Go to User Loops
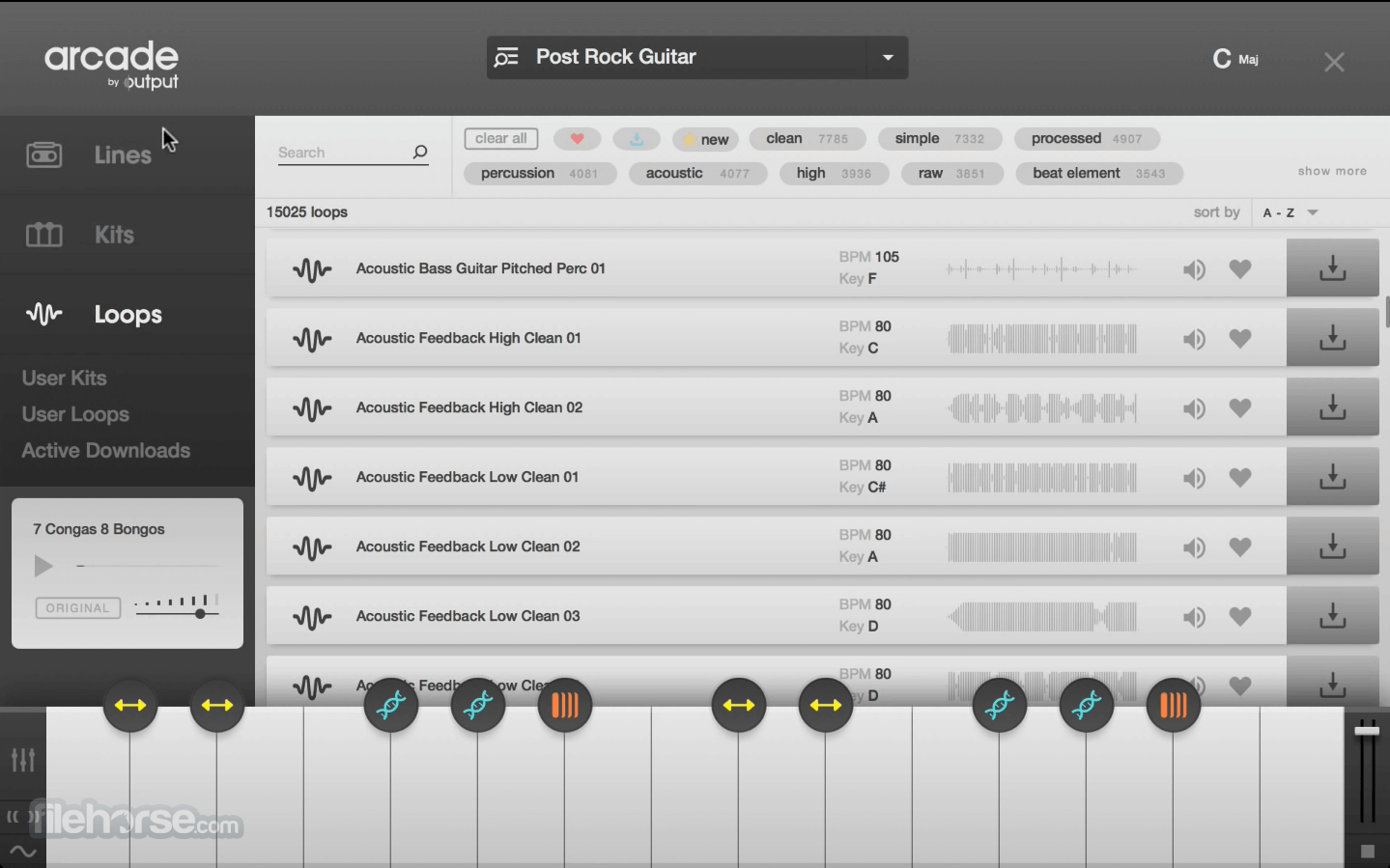 click(x=75, y=414)
